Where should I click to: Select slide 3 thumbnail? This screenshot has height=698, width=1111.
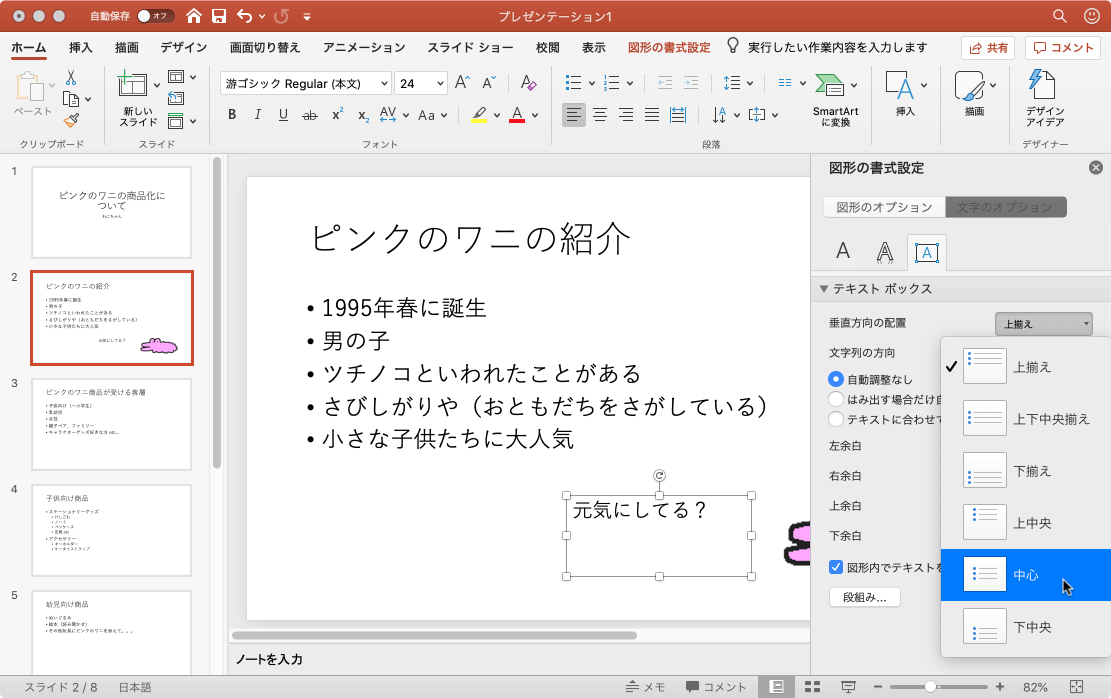coord(111,424)
